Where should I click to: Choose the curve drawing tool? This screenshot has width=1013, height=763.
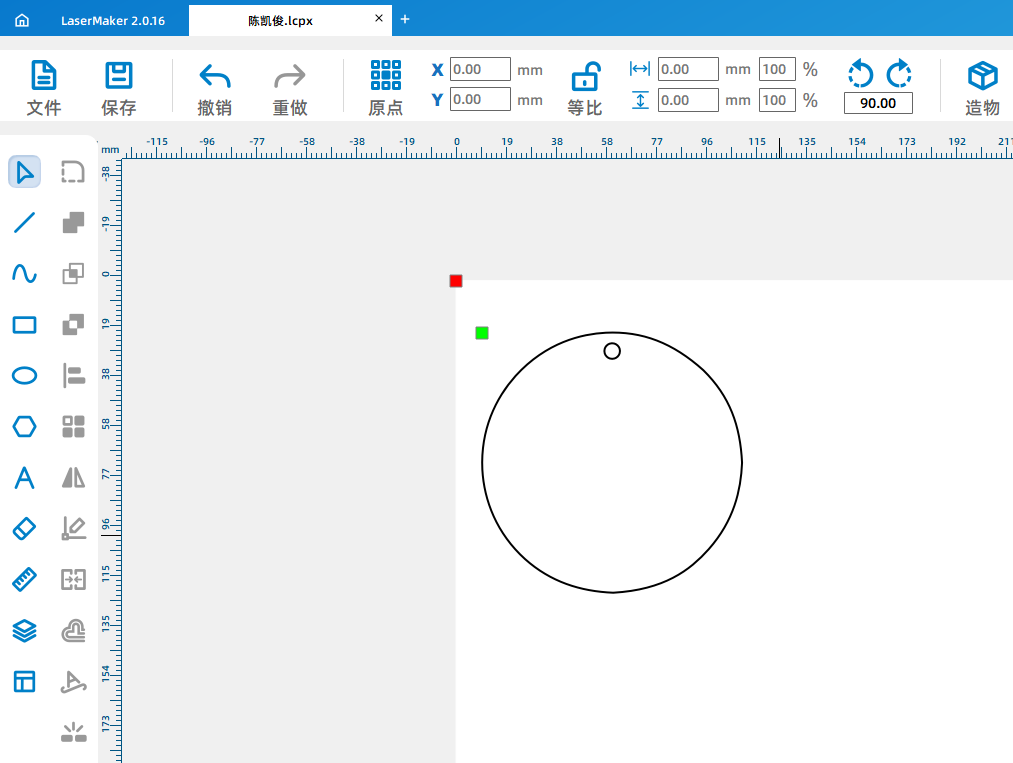click(25, 274)
